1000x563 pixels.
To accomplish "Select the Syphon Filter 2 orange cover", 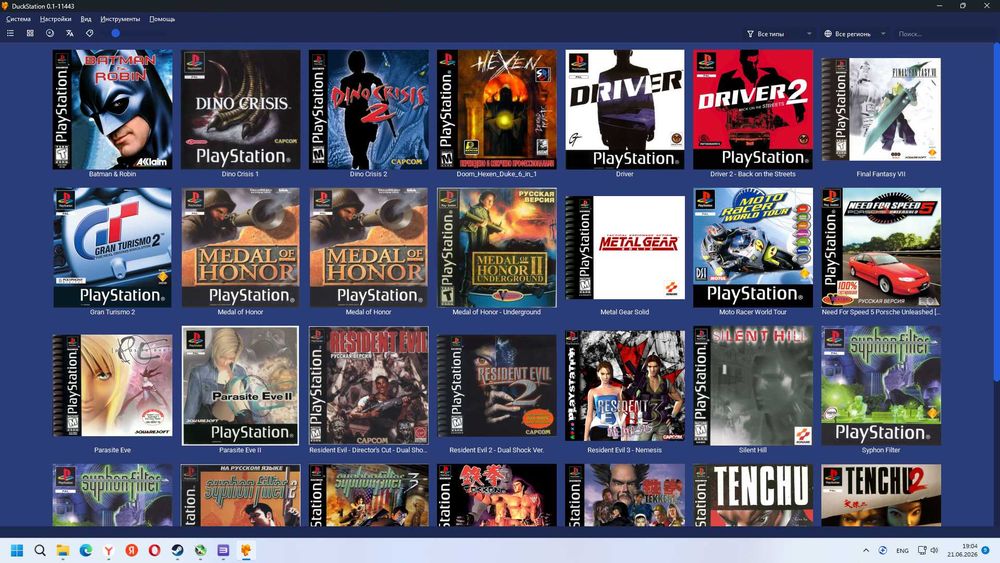I will [x=240, y=495].
